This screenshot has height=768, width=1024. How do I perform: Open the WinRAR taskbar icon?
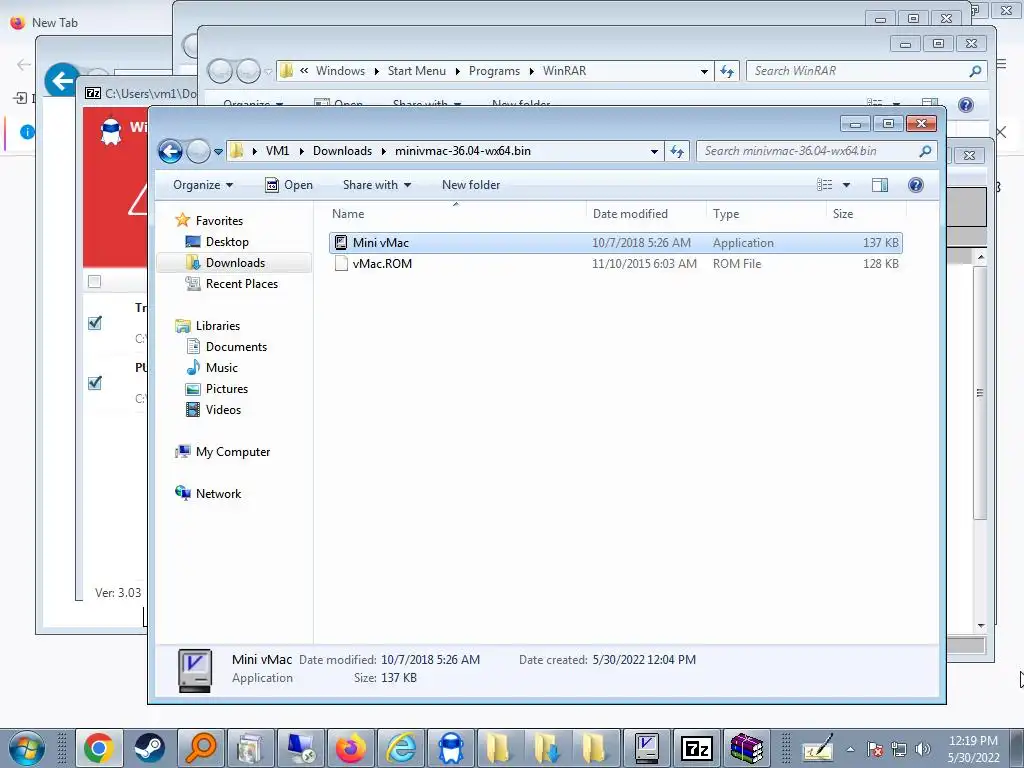pyautogui.click(x=746, y=748)
